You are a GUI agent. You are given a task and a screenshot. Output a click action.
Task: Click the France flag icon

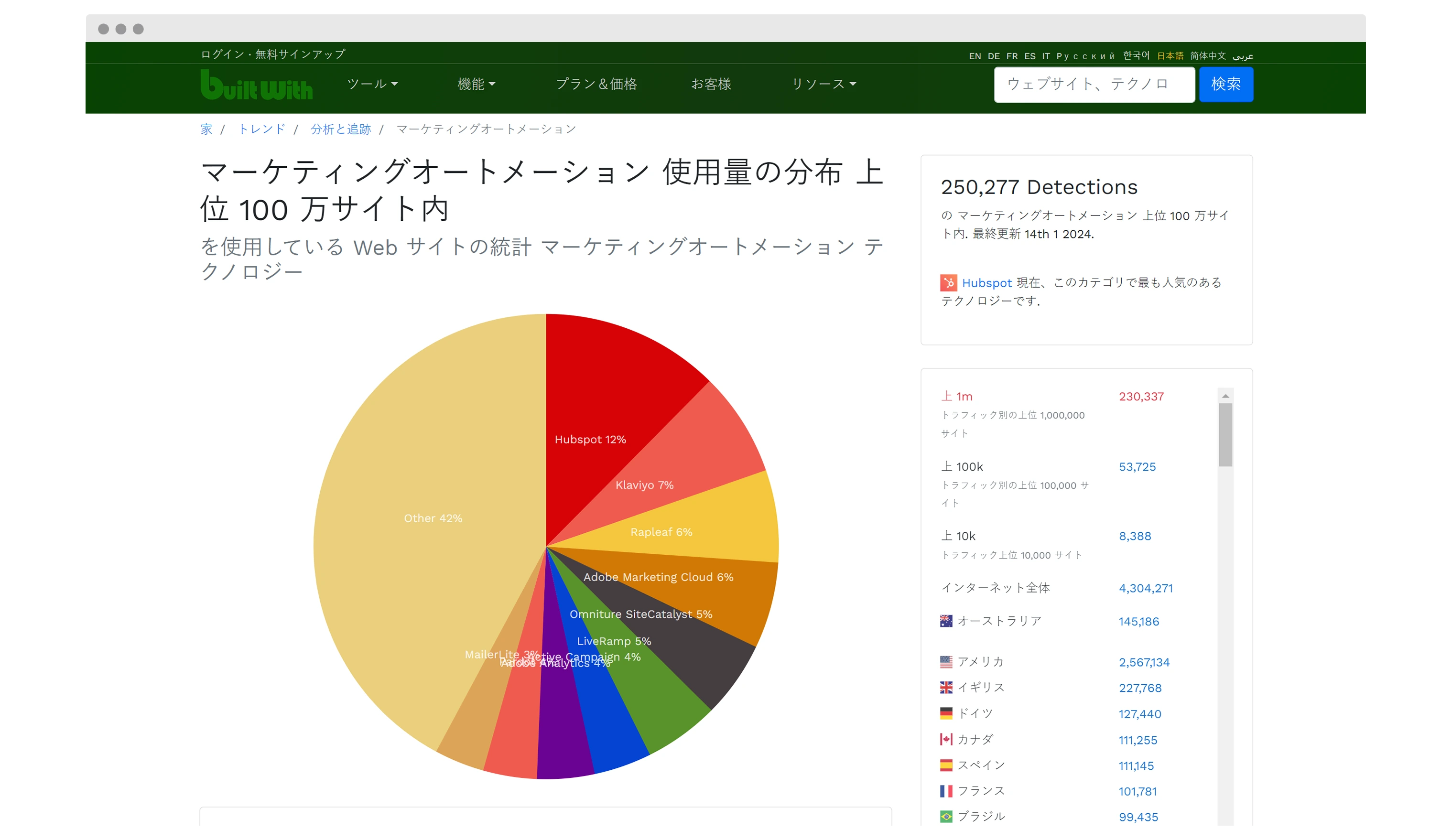tap(946, 791)
